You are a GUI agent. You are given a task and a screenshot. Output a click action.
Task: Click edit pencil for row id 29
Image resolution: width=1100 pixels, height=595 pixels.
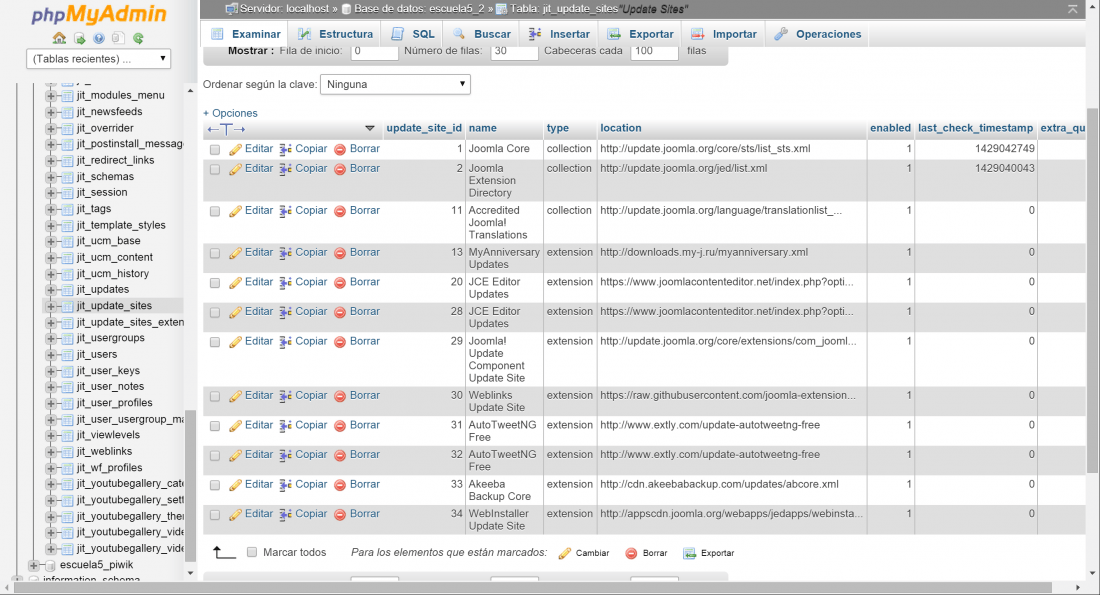pos(236,342)
